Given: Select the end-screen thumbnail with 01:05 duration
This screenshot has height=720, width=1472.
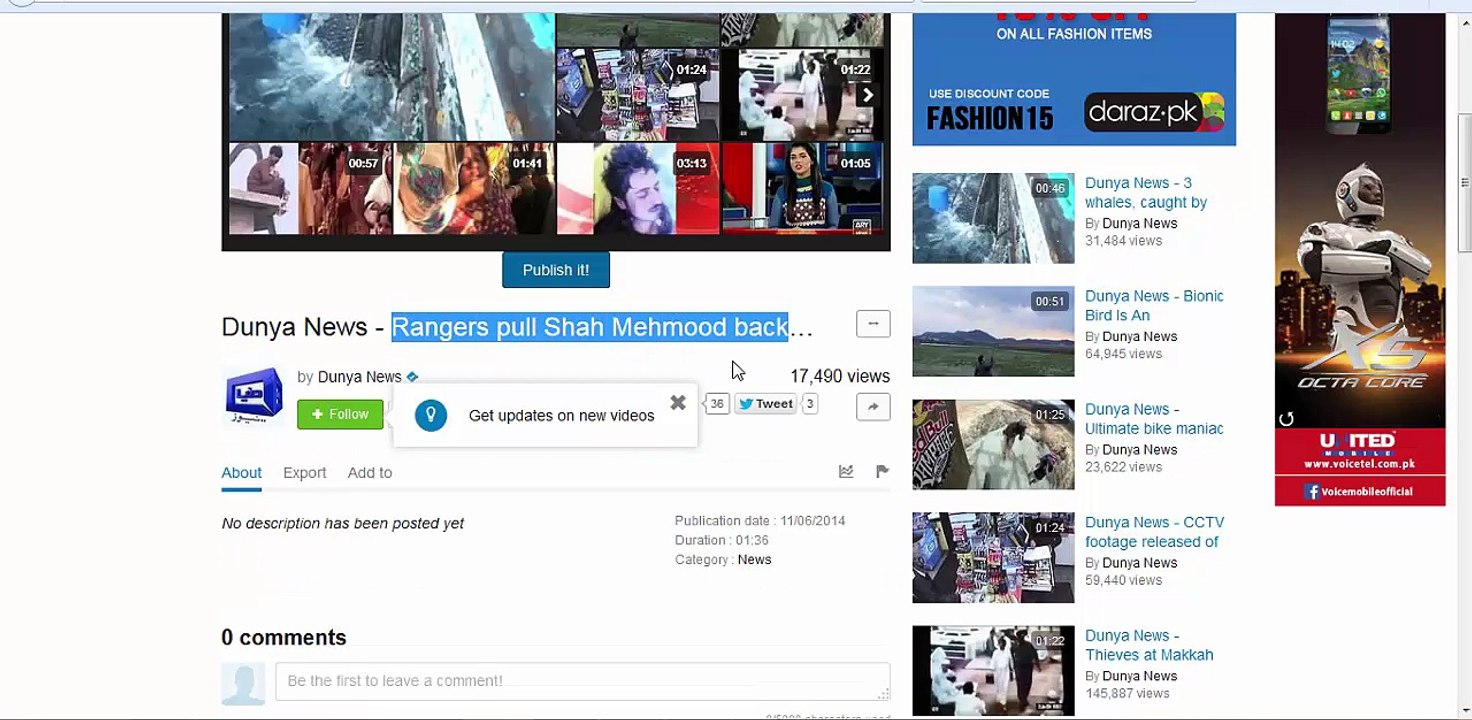Looking at the screenshot, I should tap(803, 189).
